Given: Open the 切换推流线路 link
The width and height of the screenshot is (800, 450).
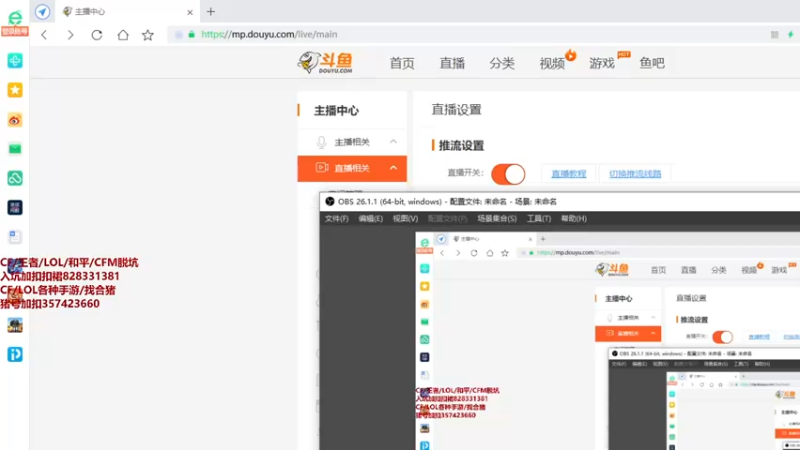Looking at the screenshot, I should click(635, 174).
